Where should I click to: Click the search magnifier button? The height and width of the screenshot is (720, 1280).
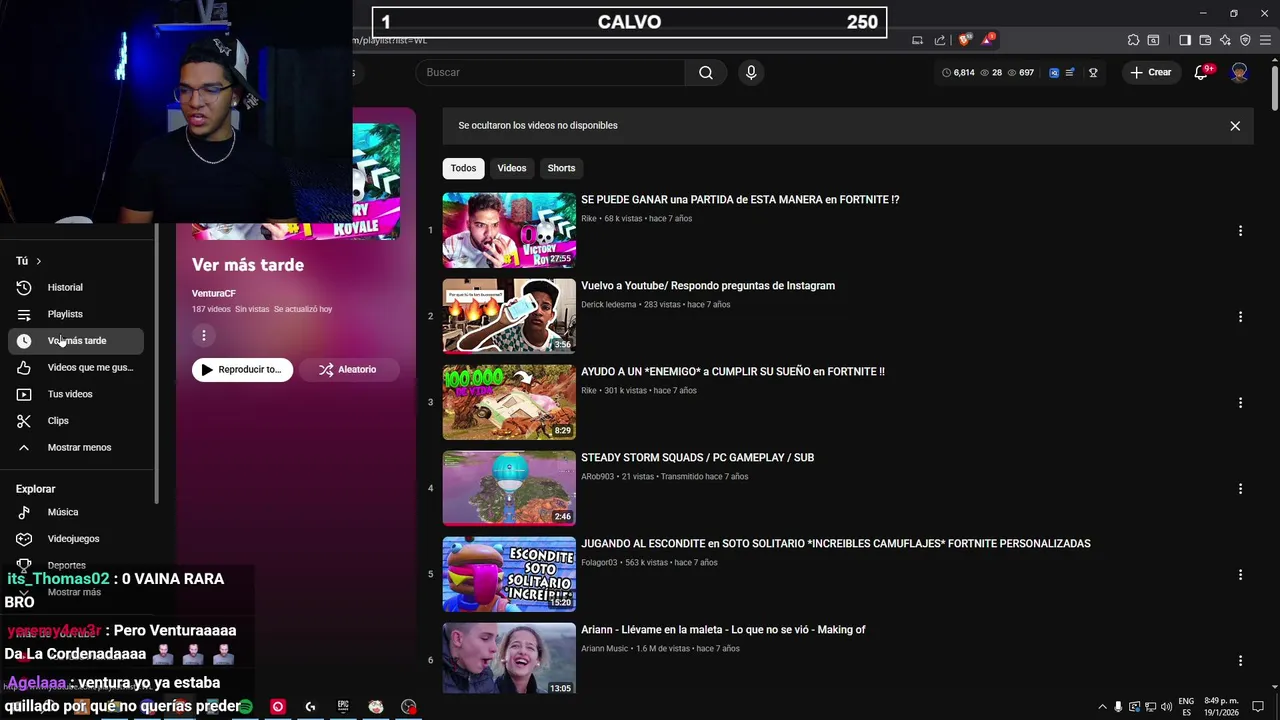(x=706, y=72)
